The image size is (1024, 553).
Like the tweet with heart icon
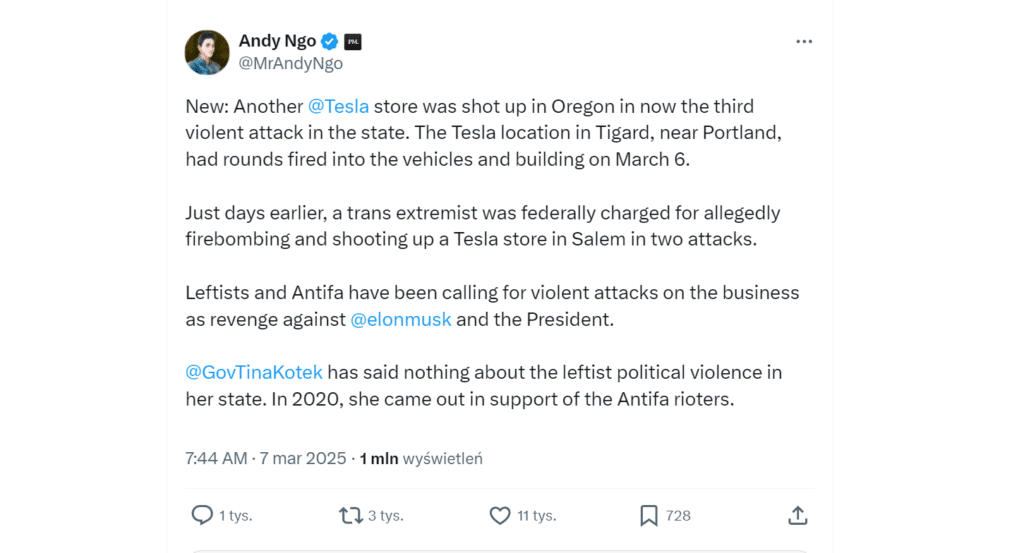(x=500, y=515)
